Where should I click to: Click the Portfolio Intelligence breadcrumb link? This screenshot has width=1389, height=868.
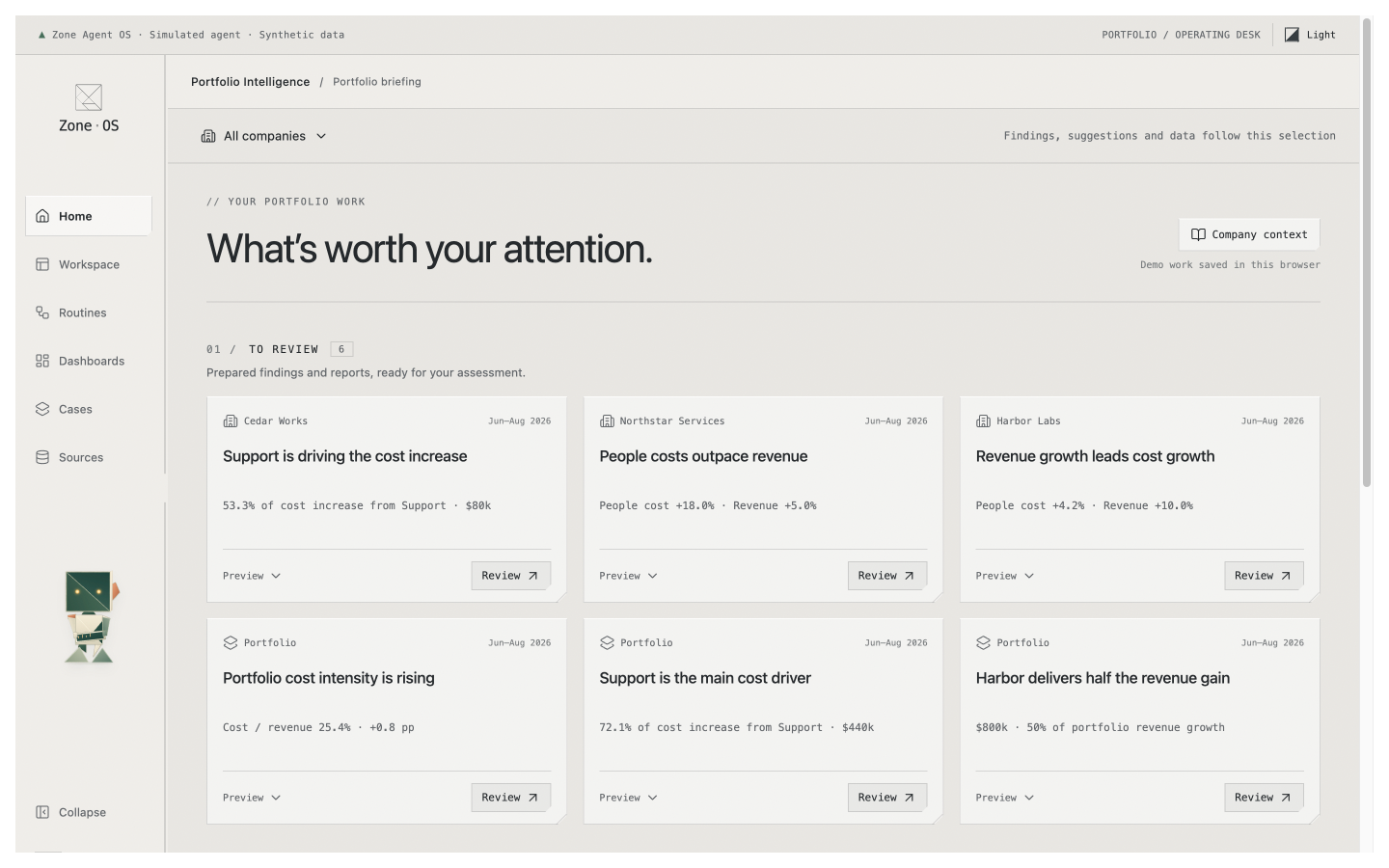pos(251,82)
